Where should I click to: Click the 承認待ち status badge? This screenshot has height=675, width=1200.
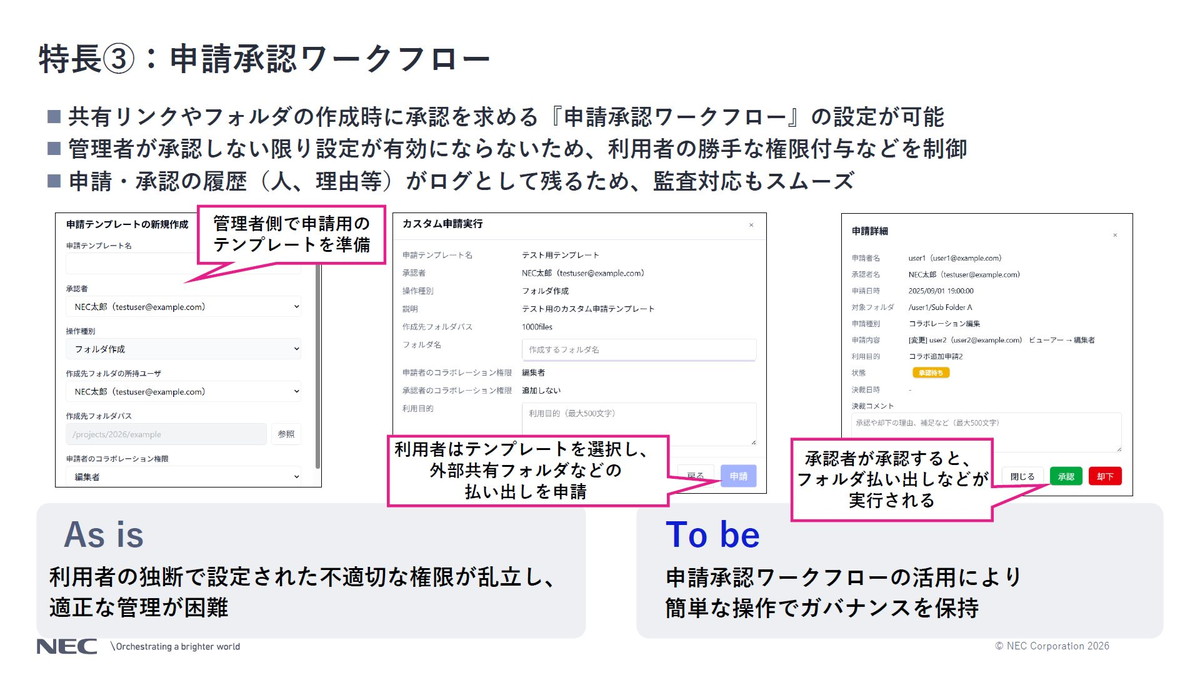[x=931, y=373]
